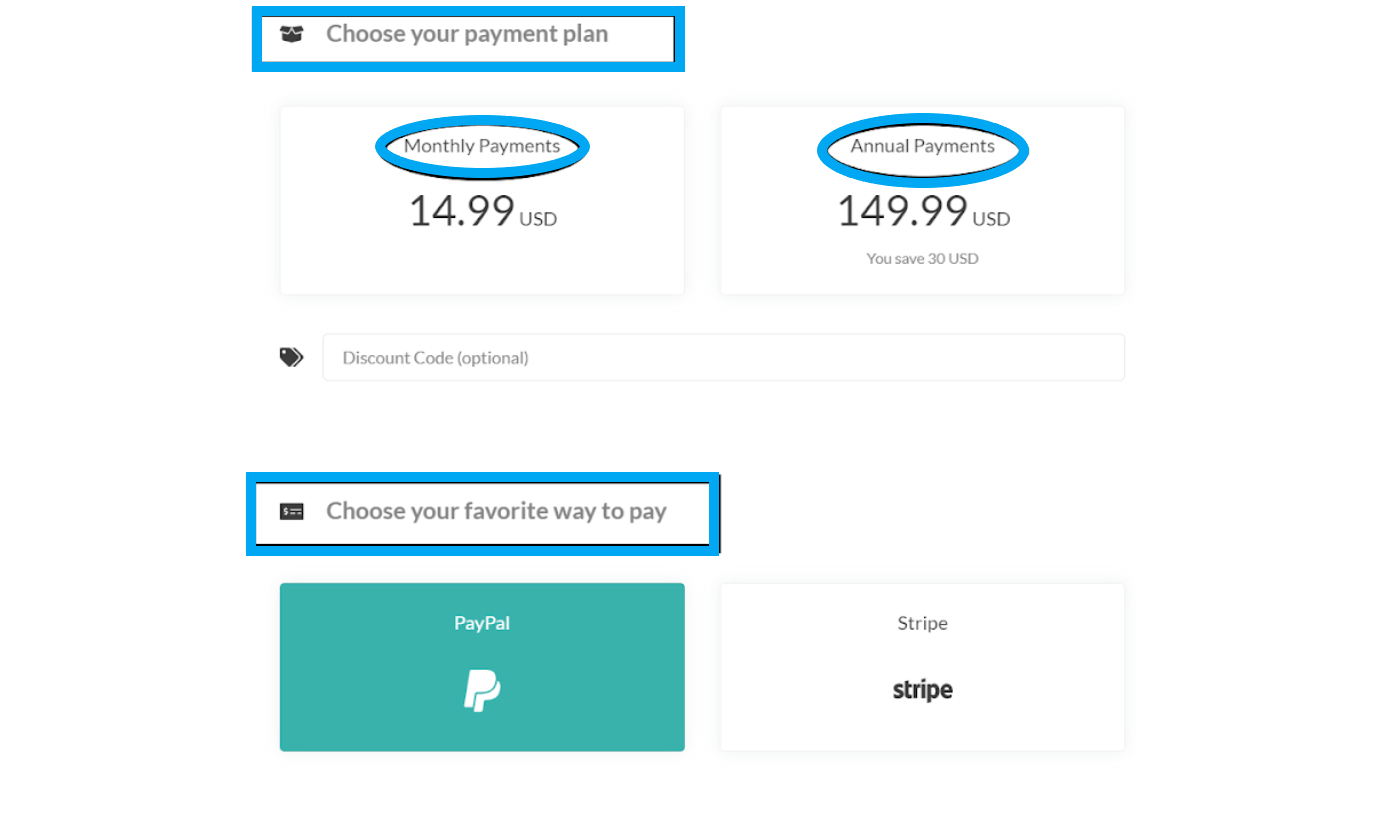Image resolution: width=1373 pixels, height=822 pixels.
Task: Select the Annual Payments plan card
Action: click(922, 201)
